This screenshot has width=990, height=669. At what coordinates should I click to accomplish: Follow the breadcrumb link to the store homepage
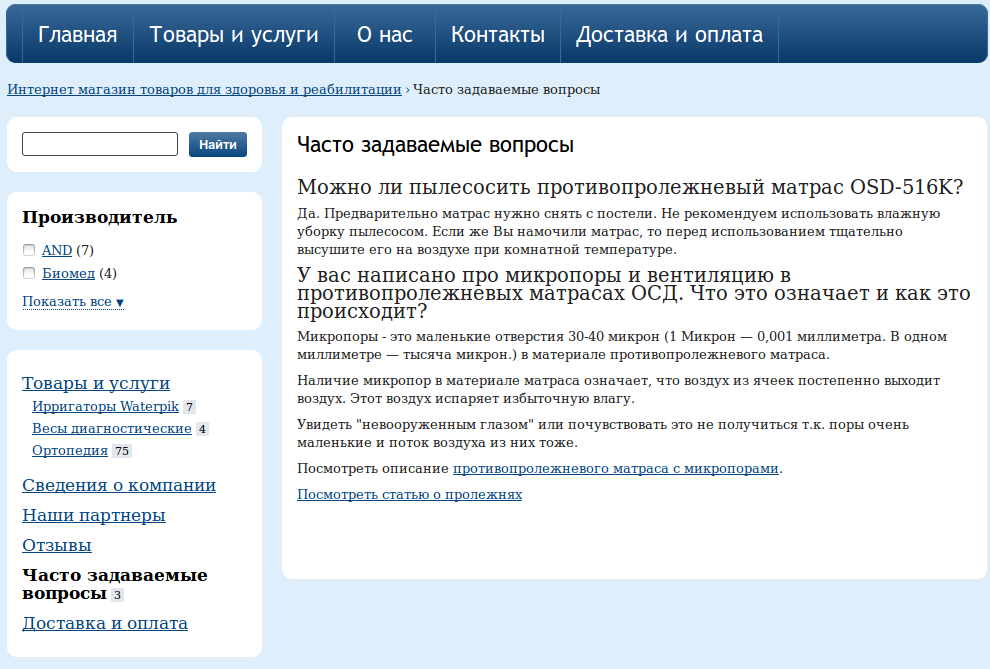[205, 90]
